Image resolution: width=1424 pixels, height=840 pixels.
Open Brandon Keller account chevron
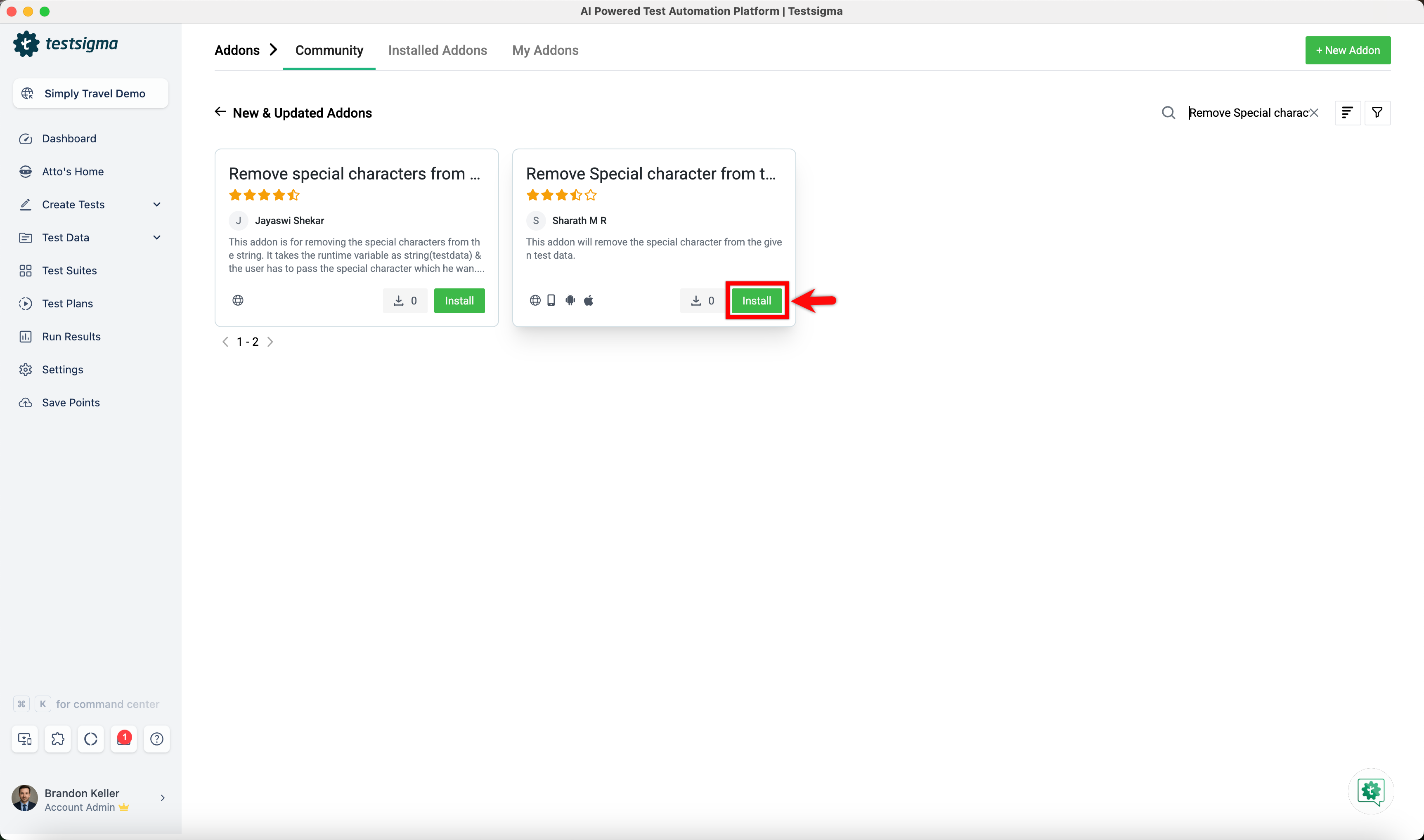coord(163,798)
